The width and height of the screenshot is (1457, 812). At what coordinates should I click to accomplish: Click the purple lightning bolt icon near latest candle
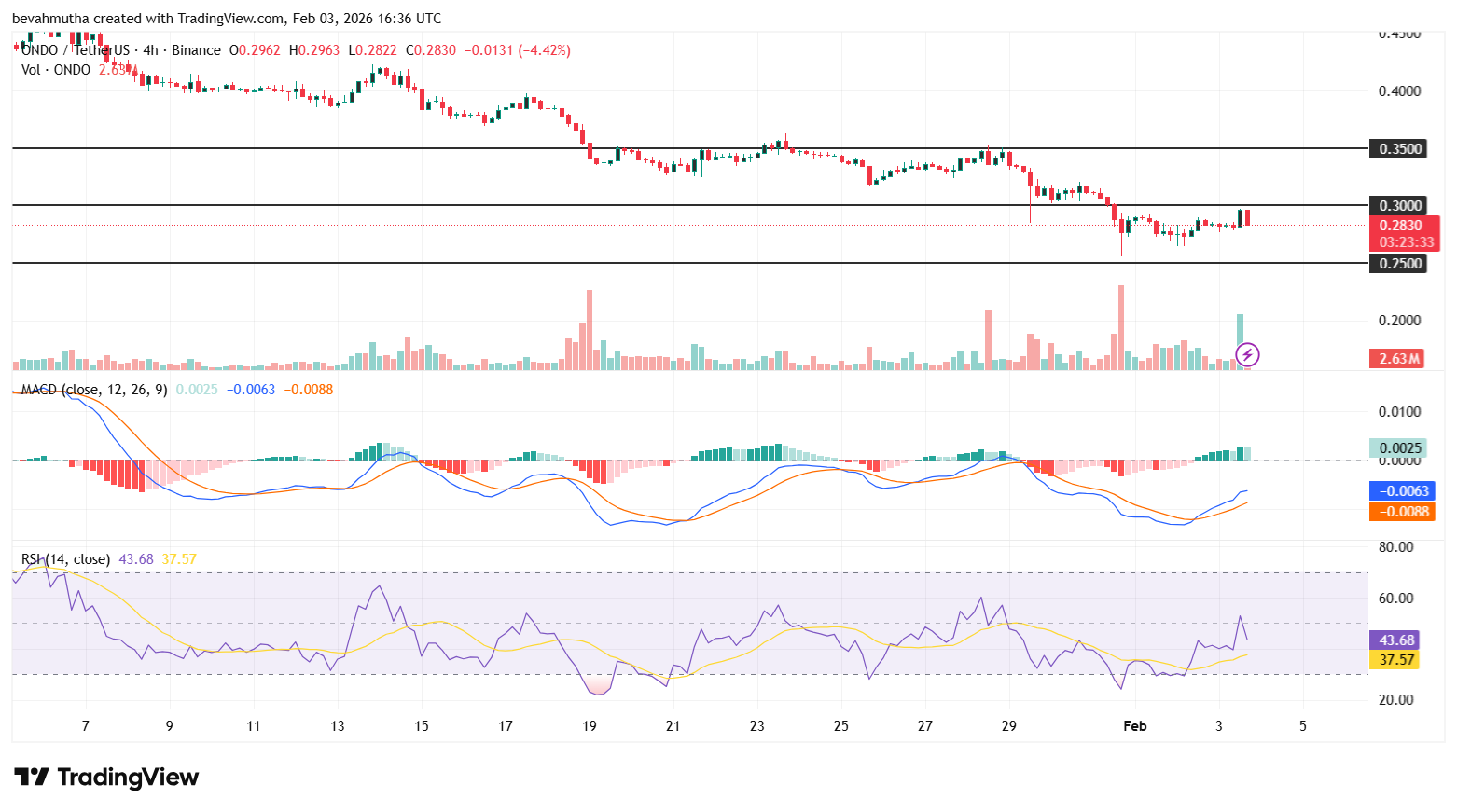click(1246, 354)
